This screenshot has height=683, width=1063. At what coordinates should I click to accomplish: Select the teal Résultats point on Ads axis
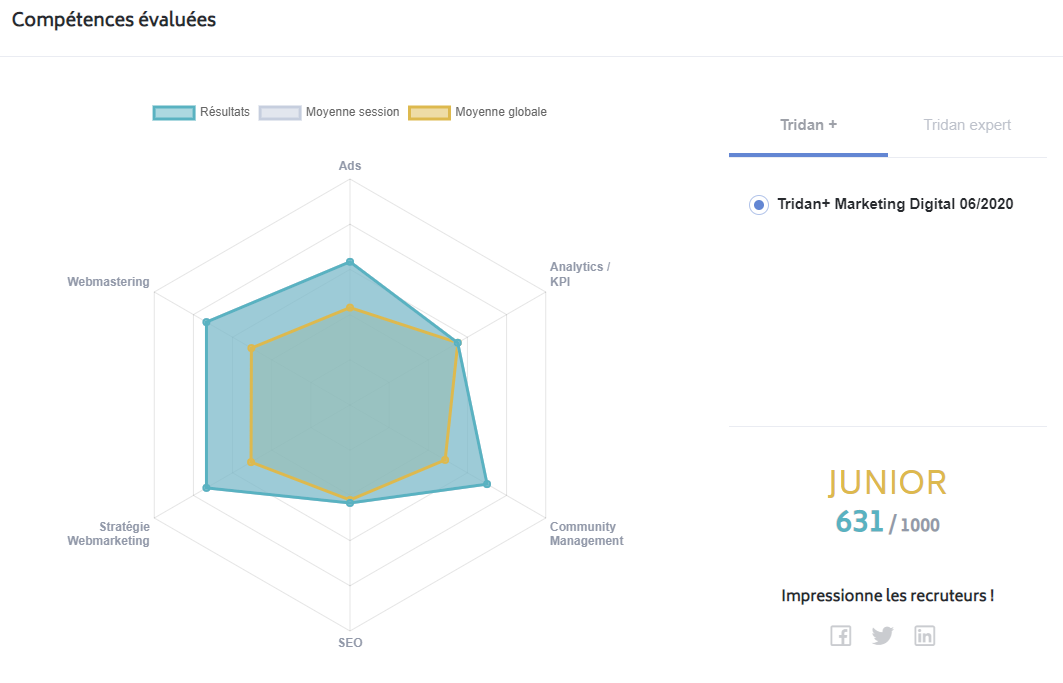click(350, 262)
